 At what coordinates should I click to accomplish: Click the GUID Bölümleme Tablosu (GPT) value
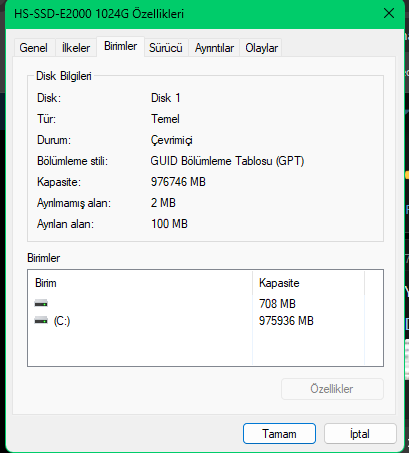click(227, 161)
